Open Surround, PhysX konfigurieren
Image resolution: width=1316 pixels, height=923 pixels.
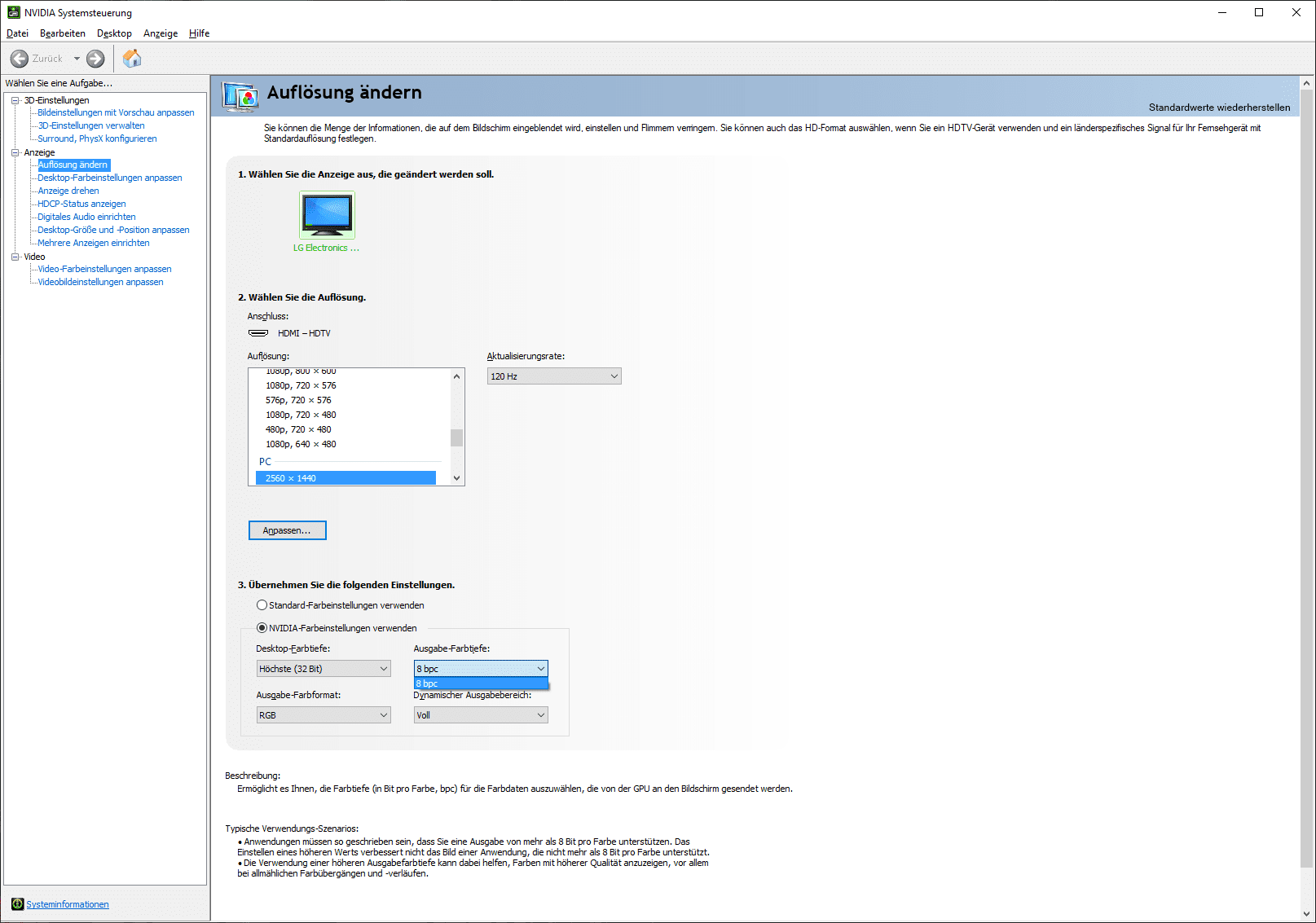(x=97, y=138)
